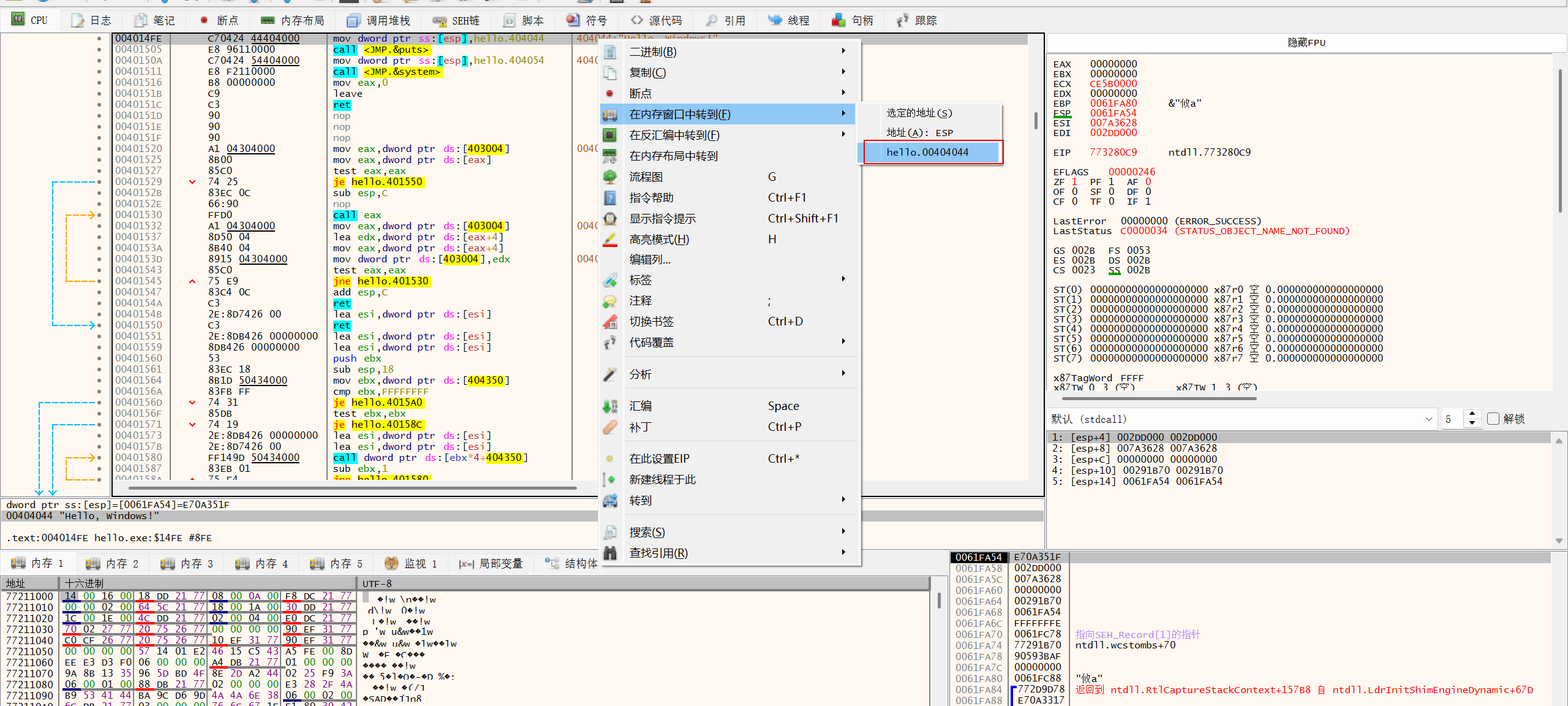Click the binary menu icon
The image size is (1568, 706).
(610, 52)
